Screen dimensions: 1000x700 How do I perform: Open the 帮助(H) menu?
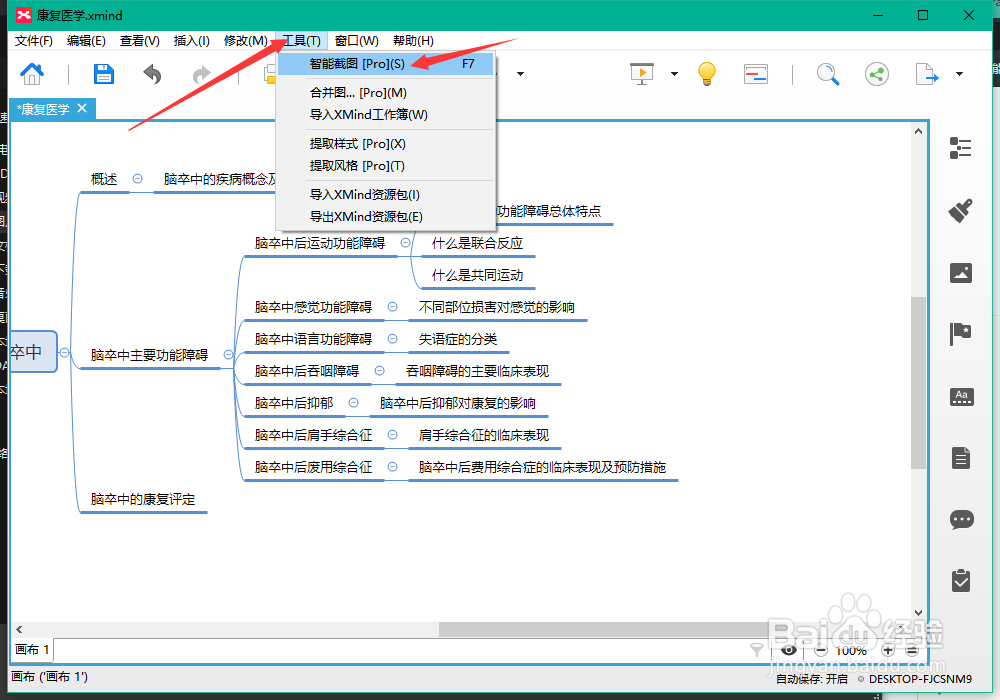coord(413,41)
